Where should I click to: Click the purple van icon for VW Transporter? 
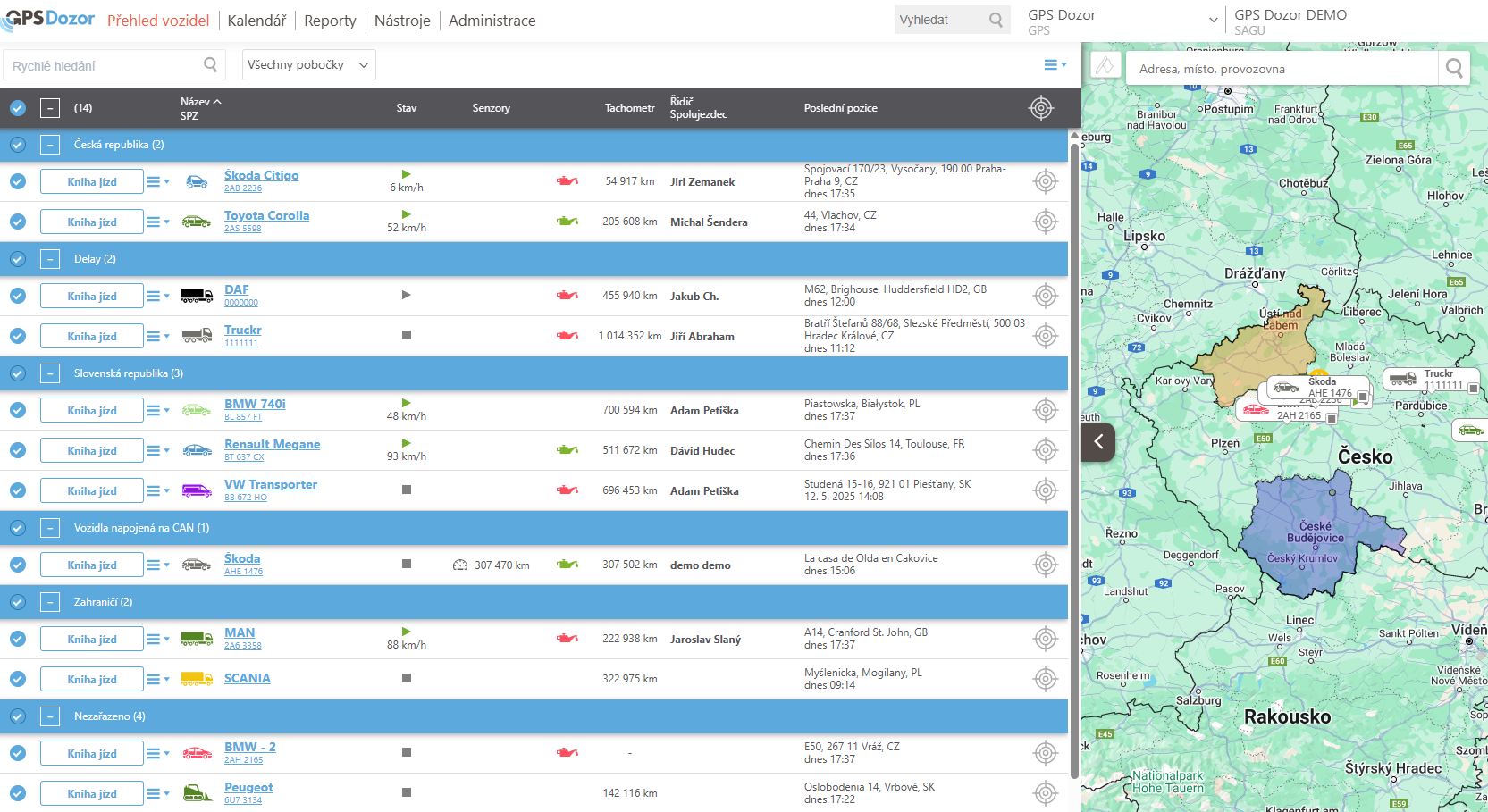click(x=197, y=490)
